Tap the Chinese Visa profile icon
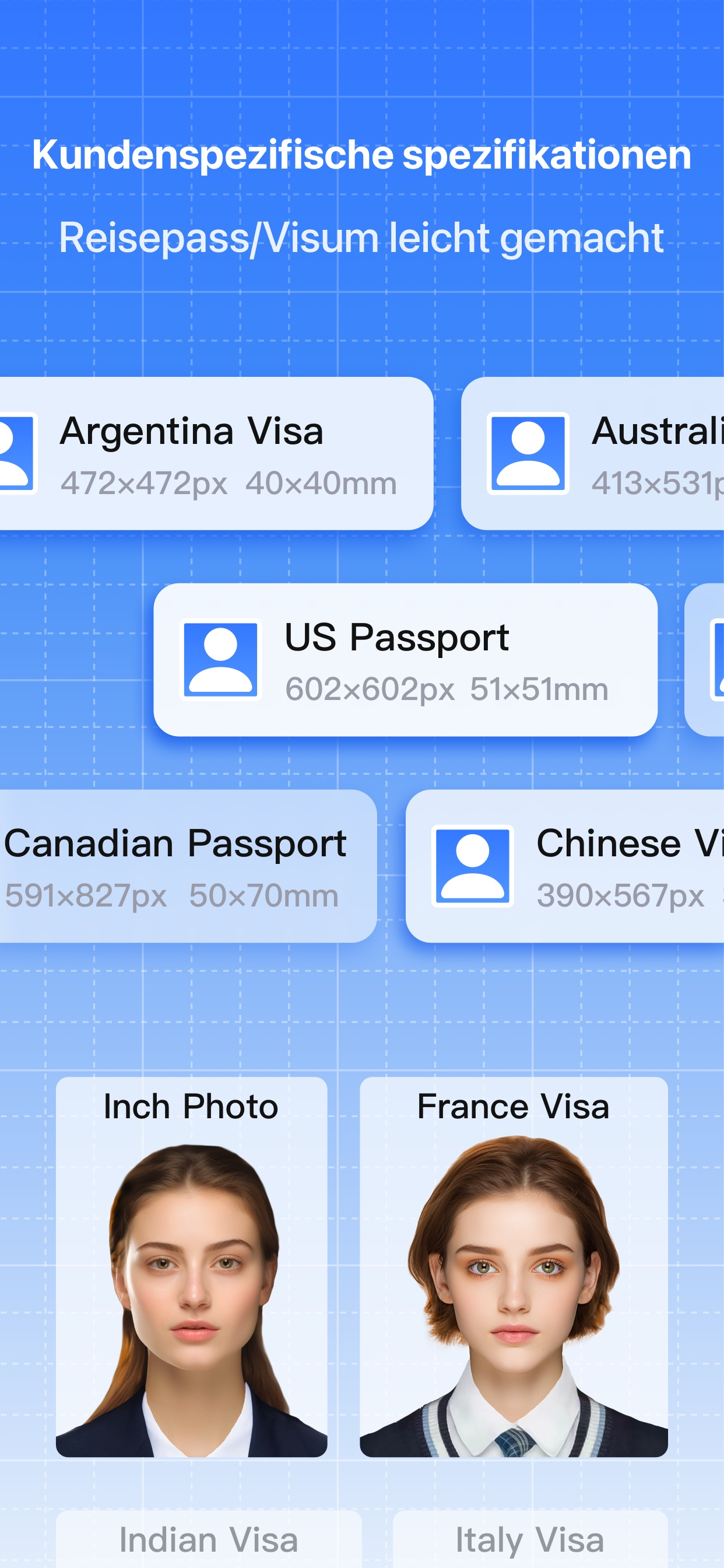The height and width of the screenshot is (1568, 724). tap(472, 866)
